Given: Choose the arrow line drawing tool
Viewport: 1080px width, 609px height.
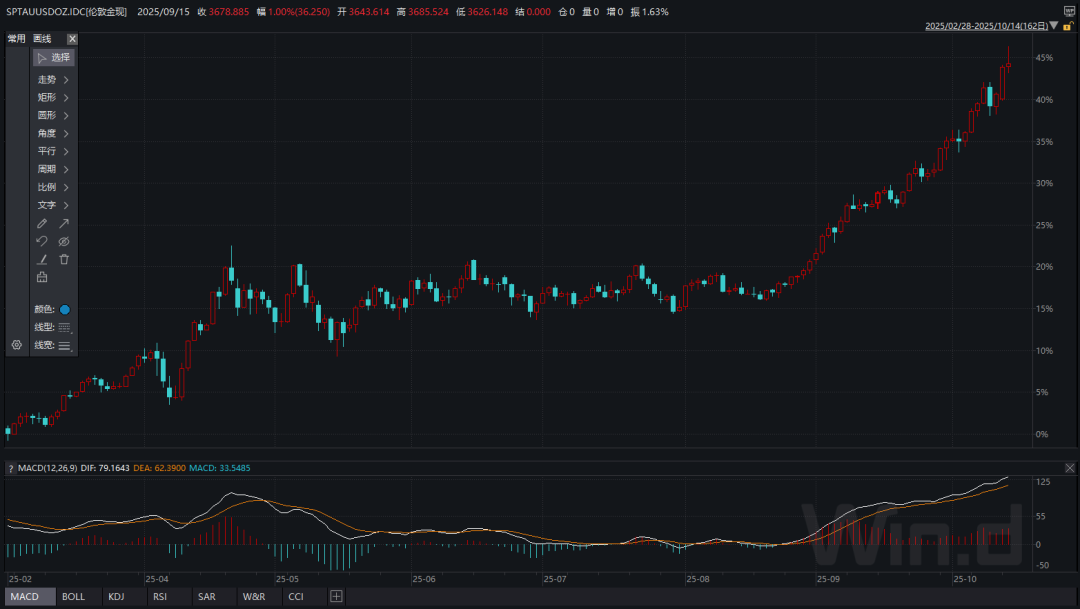Looking at the screenshot, I should [x=64, y=223].
